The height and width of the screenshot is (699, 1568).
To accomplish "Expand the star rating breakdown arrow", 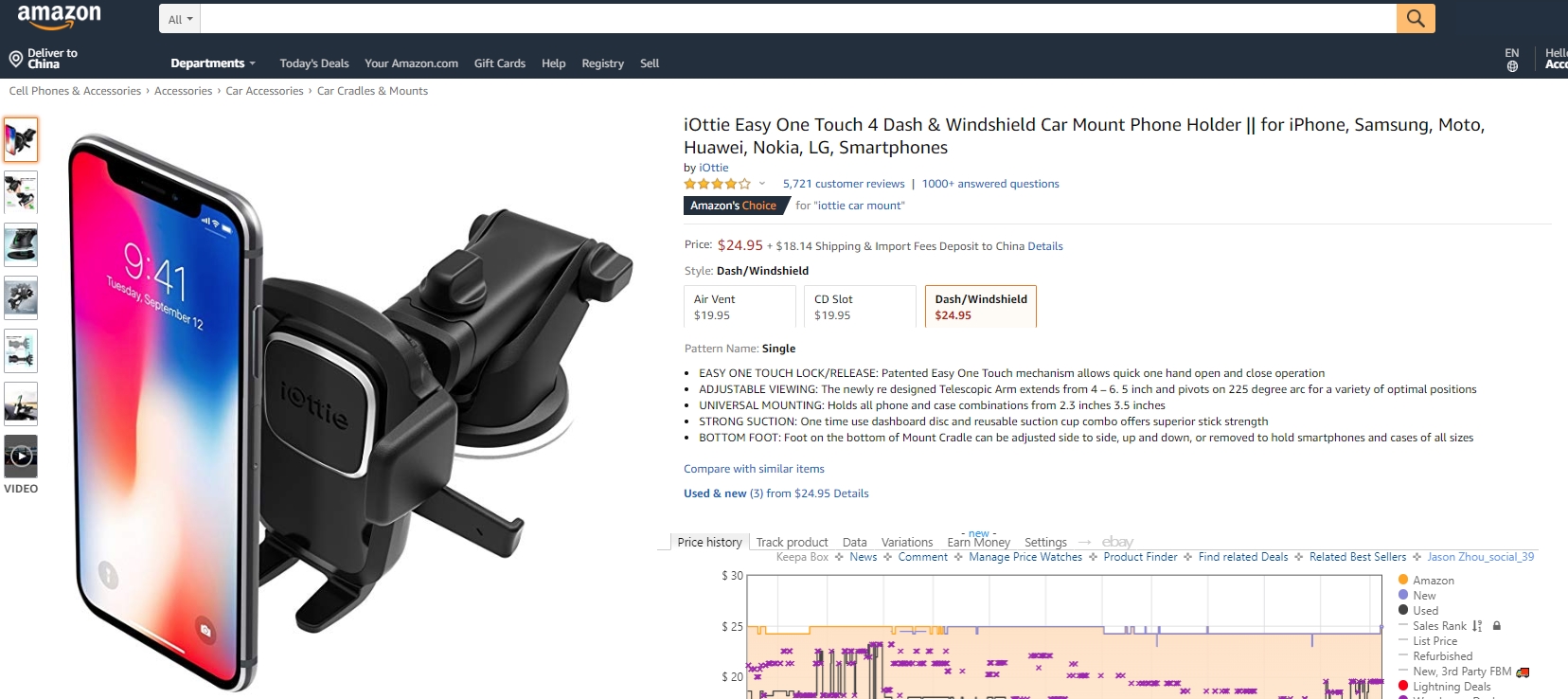I will point(762,184).
